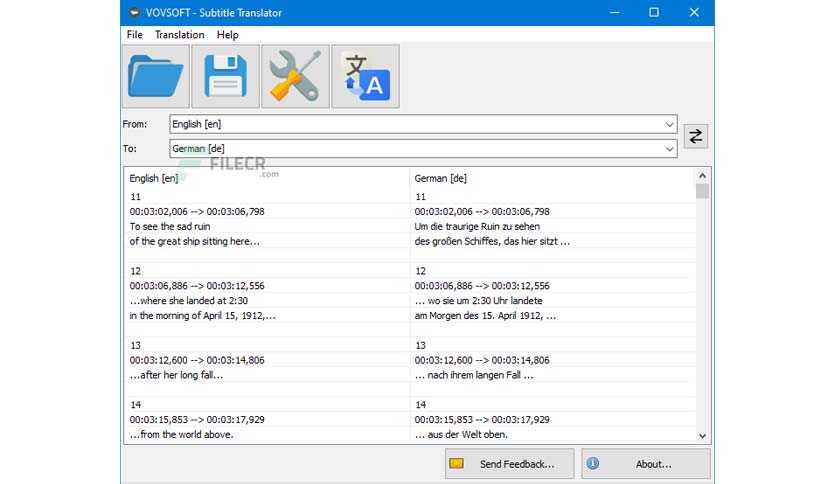The width and height of the screenshot is (836, 484).
Task: Select '… nach ihrem langen Fall …'
Action: point(474,375)
